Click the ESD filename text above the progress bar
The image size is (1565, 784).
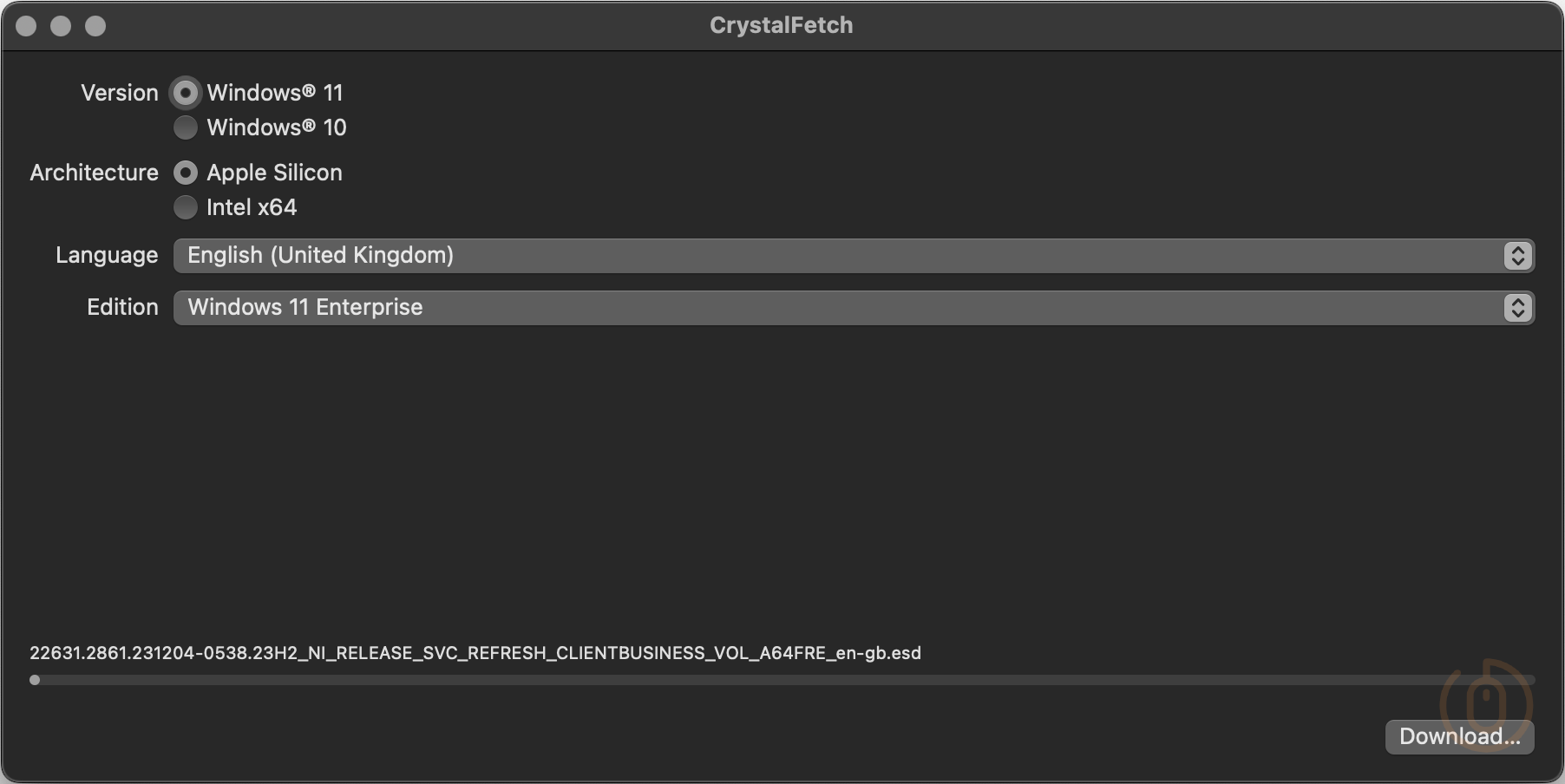click(x=475, y=653)
